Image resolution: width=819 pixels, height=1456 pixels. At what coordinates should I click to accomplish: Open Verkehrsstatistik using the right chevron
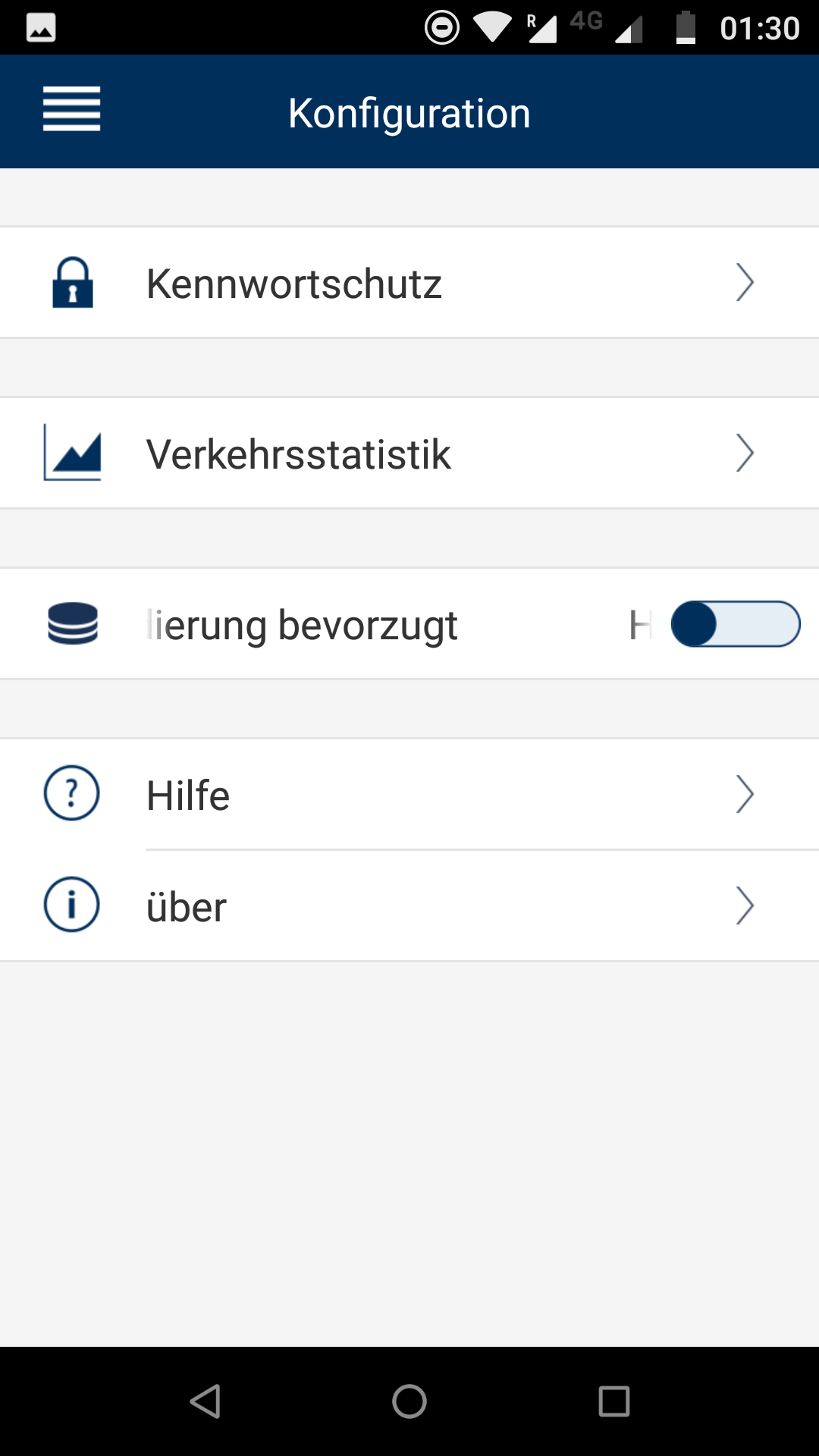pyautogui.click(x=745, y=453)
